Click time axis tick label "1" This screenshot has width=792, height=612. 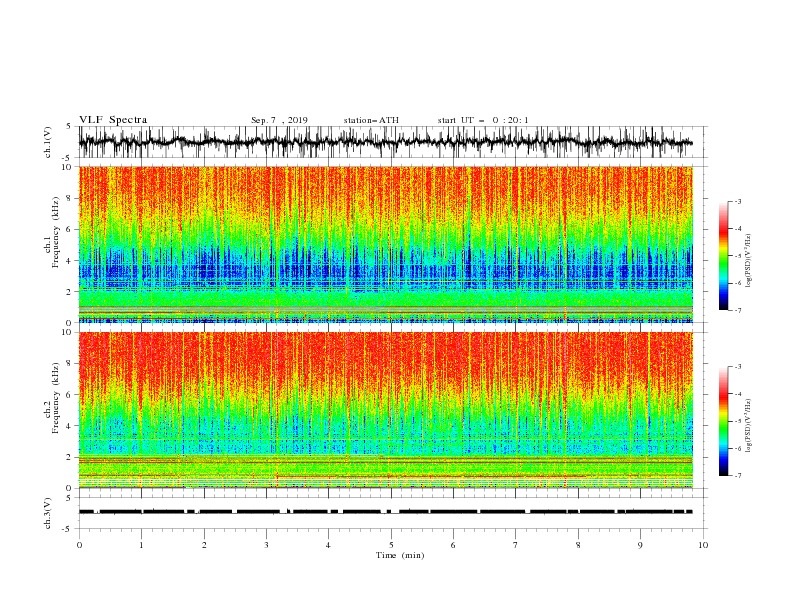coord(141,545)
